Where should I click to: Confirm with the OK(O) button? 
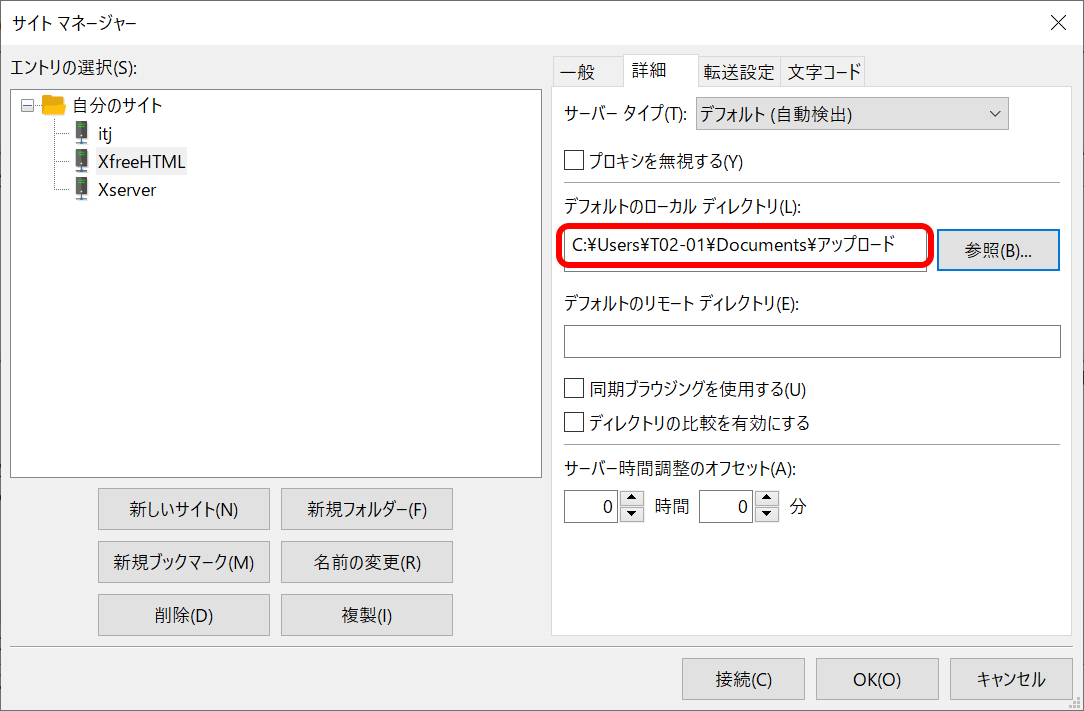pos(877,679)
